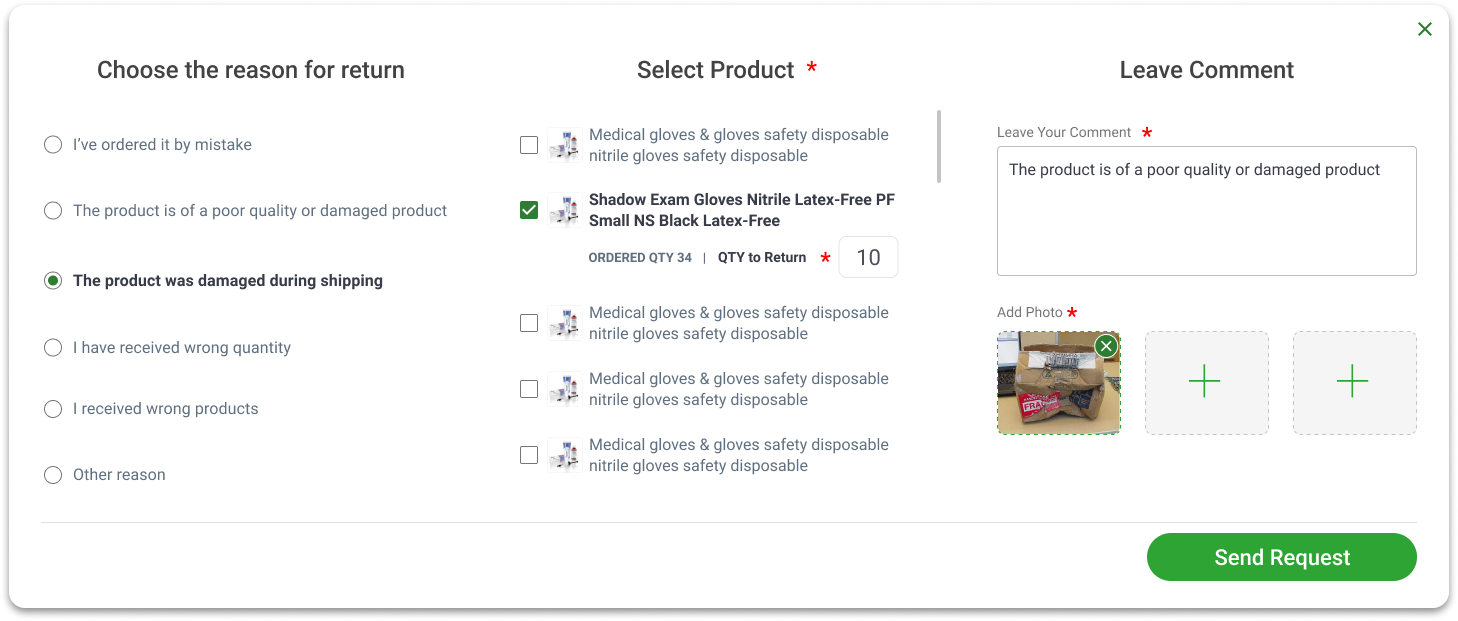Image resolution: width=1458 pixels, height=621 pixels.
Task: Click product image of first Medical gloves item
Action: point(564,145)
